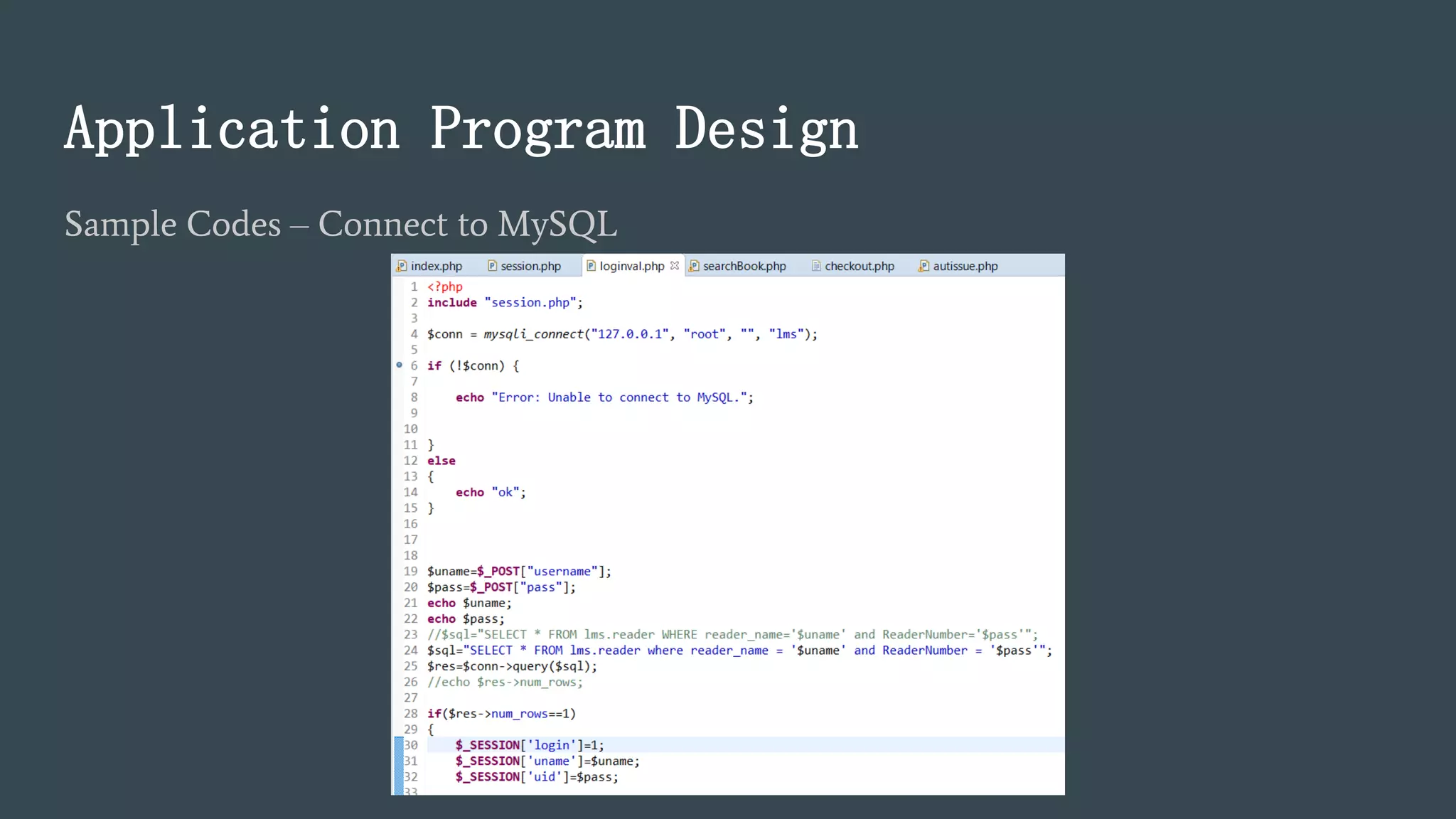This screenshot has height=819, width=1456.
Task: Select the loginval.php tab
Action: 632,266
